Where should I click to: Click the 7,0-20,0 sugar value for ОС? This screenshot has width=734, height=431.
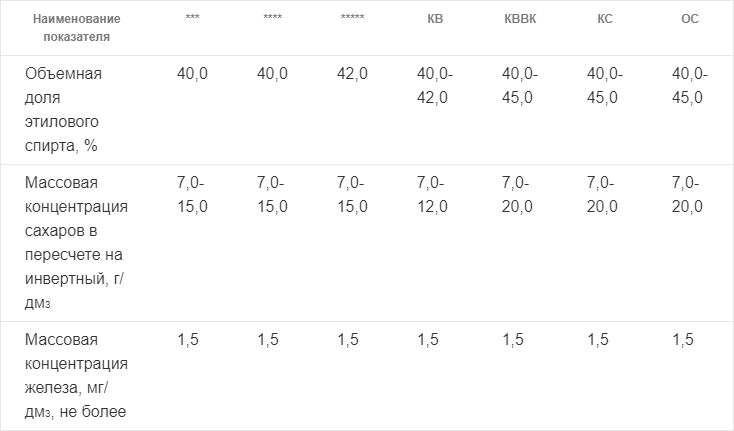click(687, 194)
